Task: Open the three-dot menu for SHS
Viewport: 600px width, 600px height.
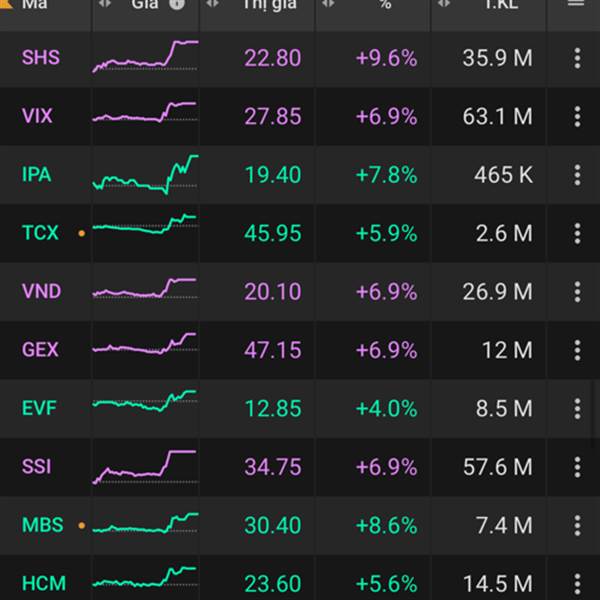Action: (577, 58)
